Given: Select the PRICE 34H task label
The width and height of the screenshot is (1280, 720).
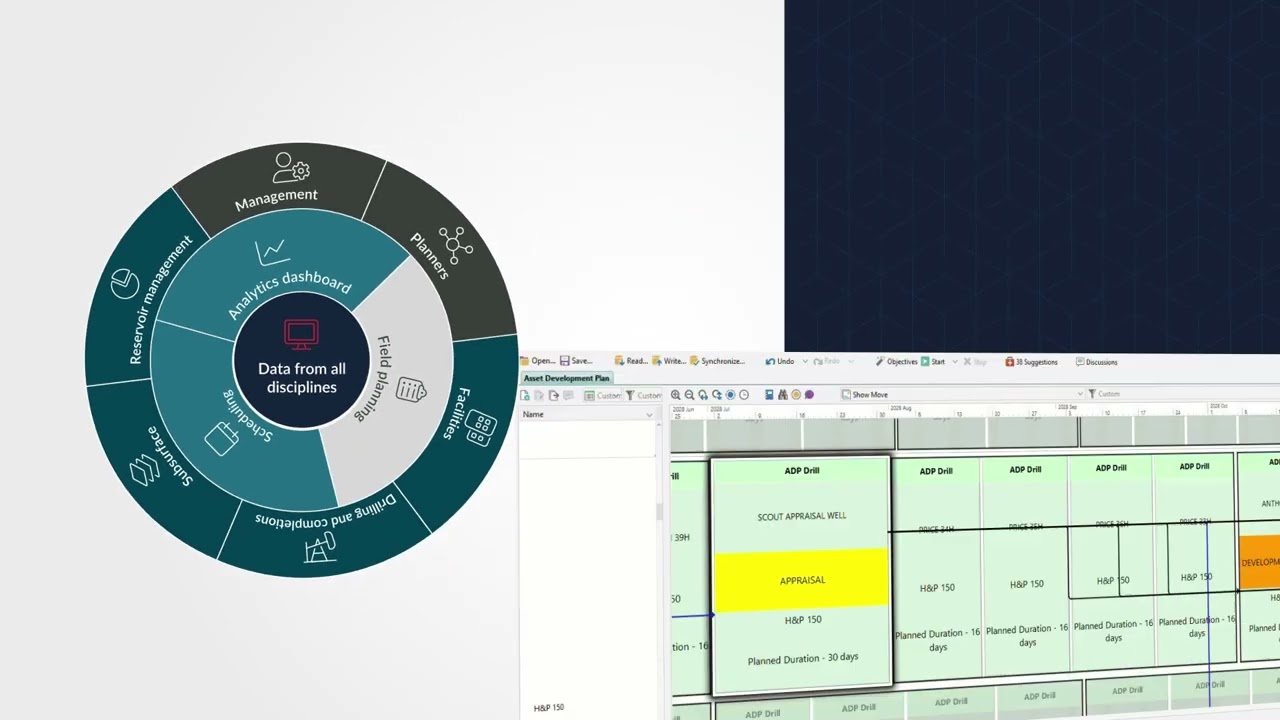Looking at the screenshot, I should pyautogui.click(x=936, y=529).
